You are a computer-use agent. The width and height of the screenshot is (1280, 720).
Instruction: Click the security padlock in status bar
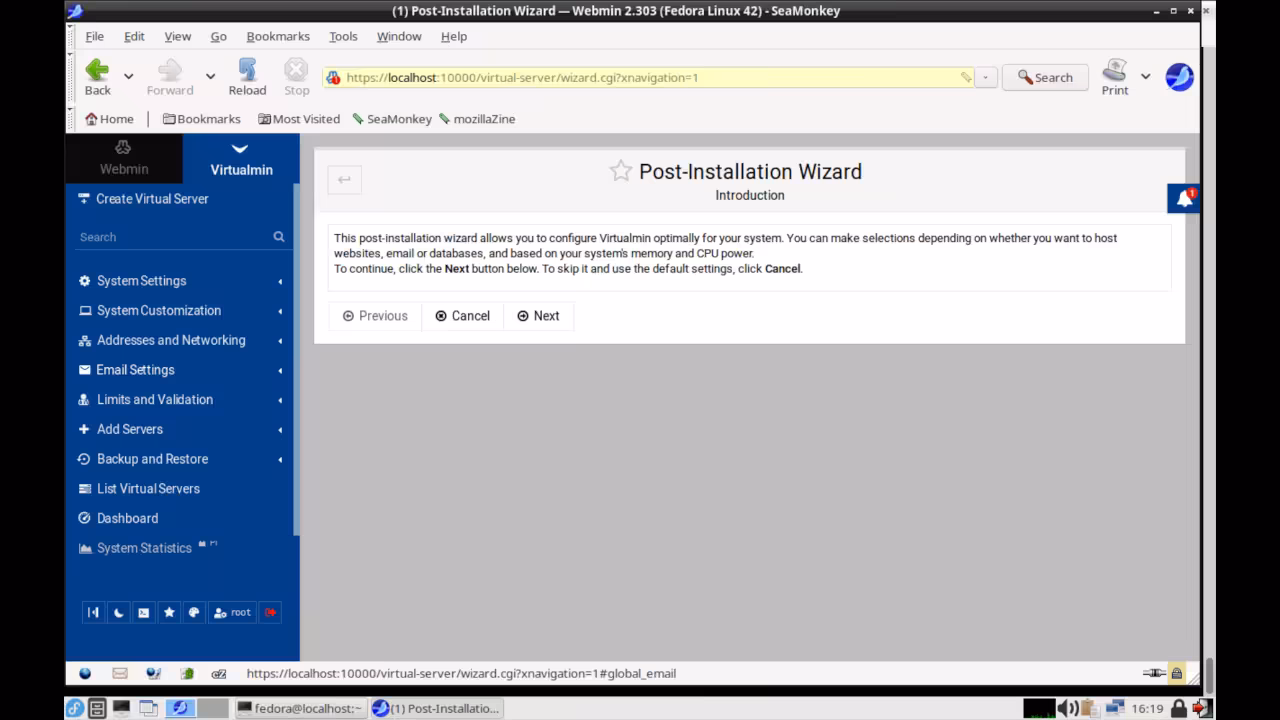[x=1177, y=674]
